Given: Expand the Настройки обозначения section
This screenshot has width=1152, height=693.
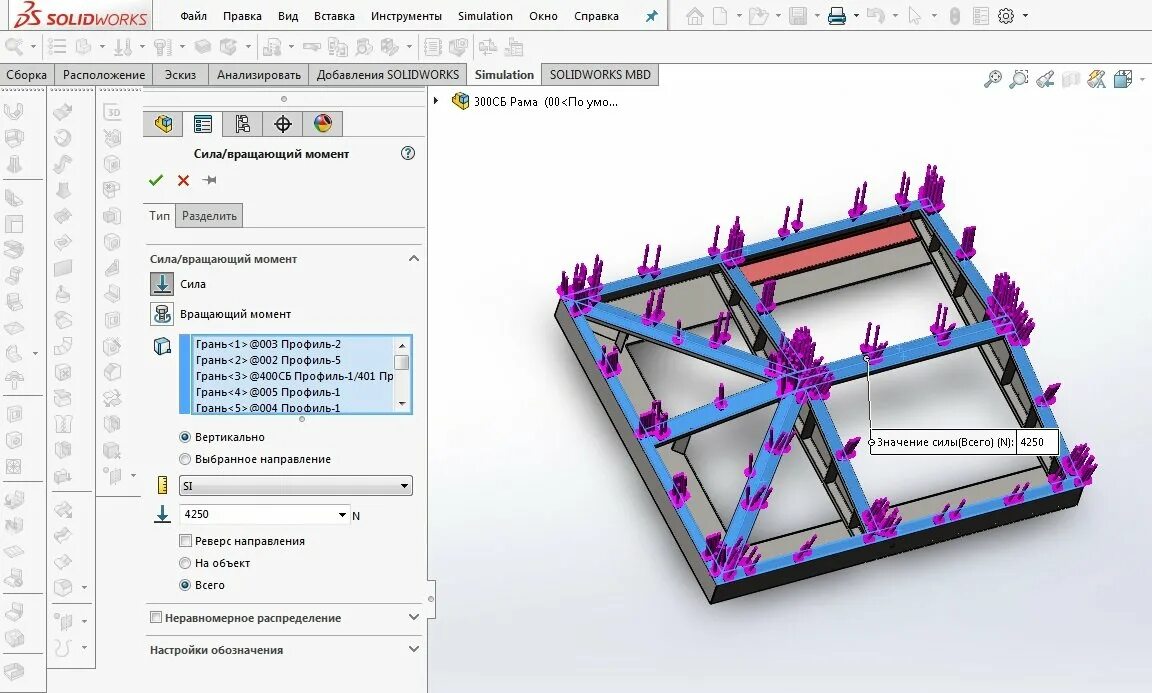Looking at the screenshot, I should 414,649.
